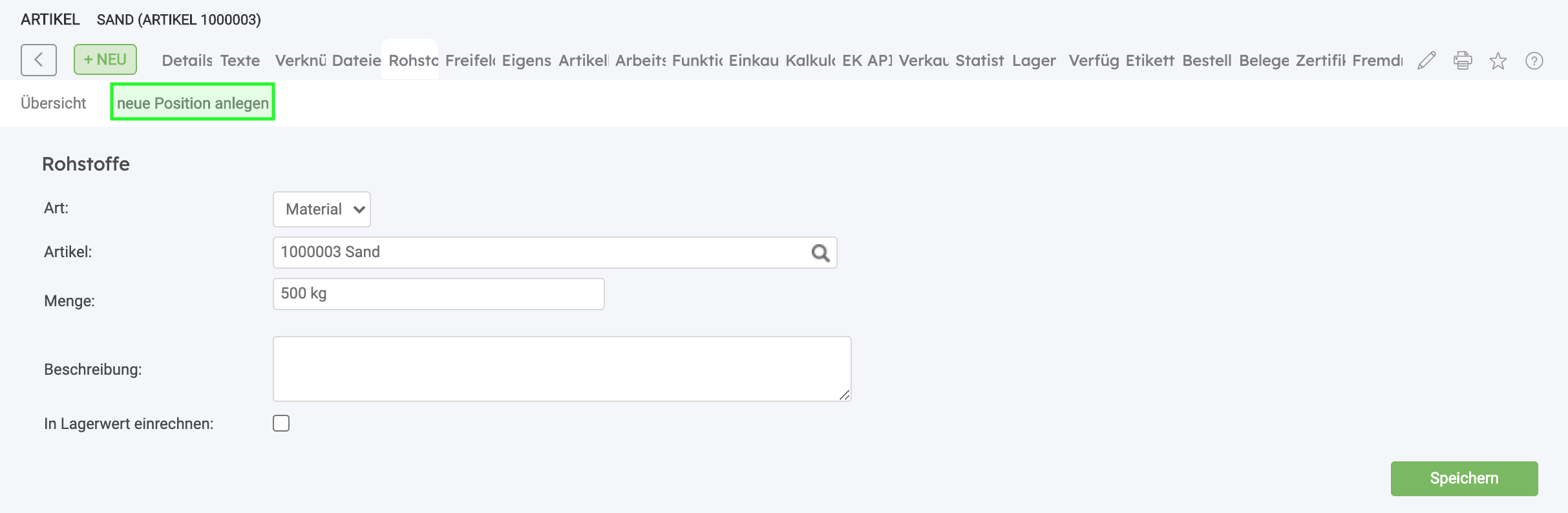The height and width of the screenshot is (513, 1568).
Task: Click the printer icon
Action: pos(1463,61)
